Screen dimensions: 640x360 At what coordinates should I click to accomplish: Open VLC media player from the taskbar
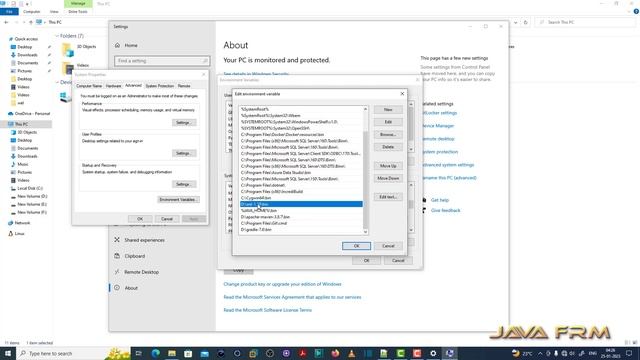point(351,353)
